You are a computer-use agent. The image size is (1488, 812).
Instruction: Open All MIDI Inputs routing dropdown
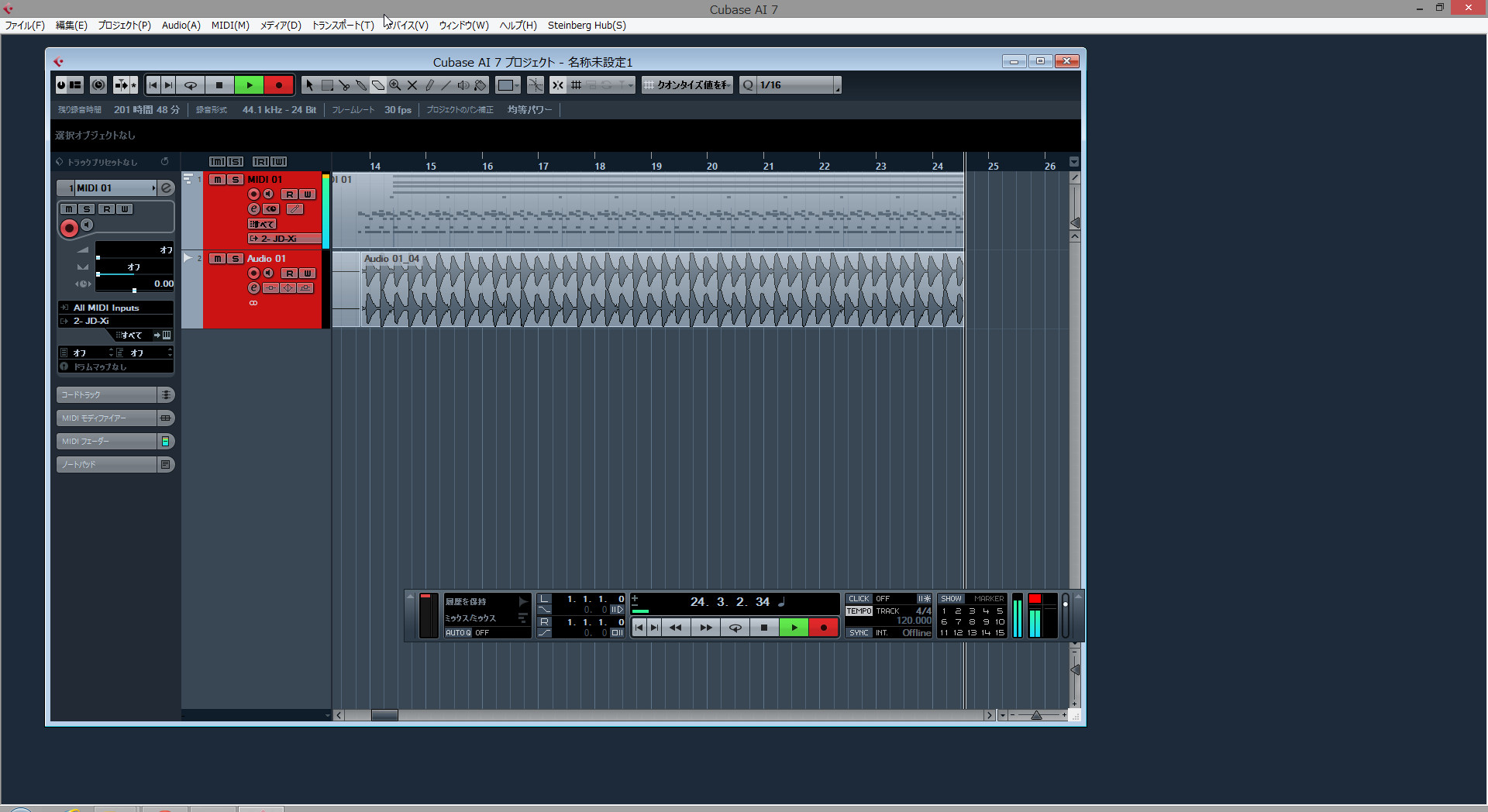point(115,308)
